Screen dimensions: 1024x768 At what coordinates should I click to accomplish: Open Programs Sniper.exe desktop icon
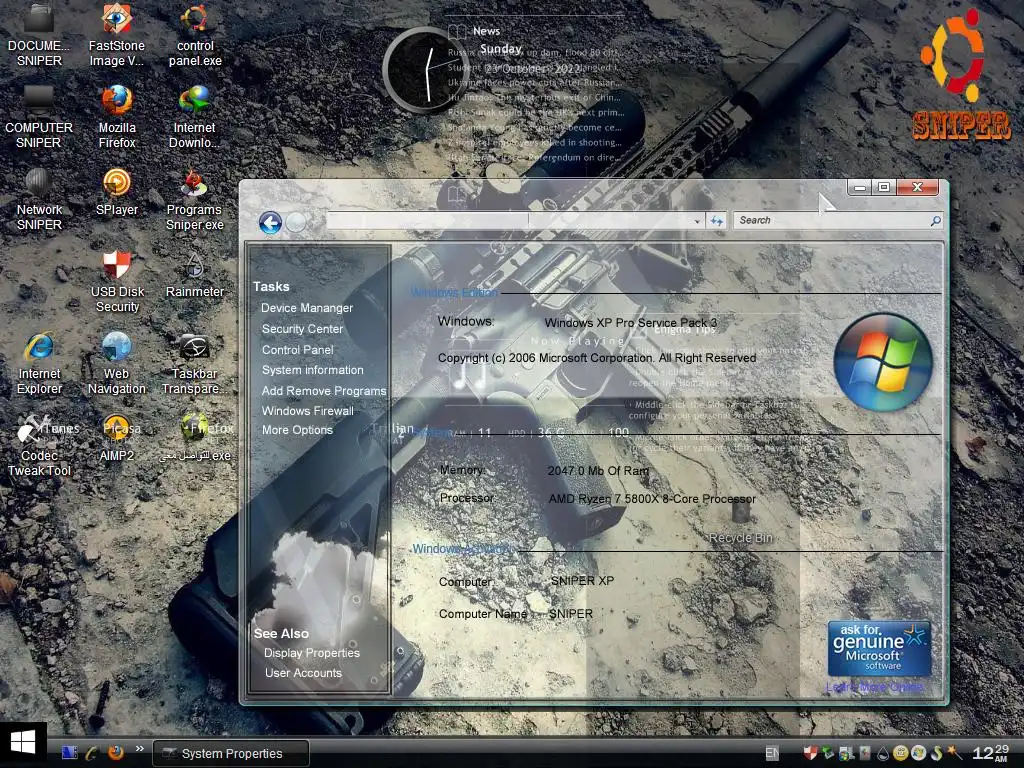point(195,199)
